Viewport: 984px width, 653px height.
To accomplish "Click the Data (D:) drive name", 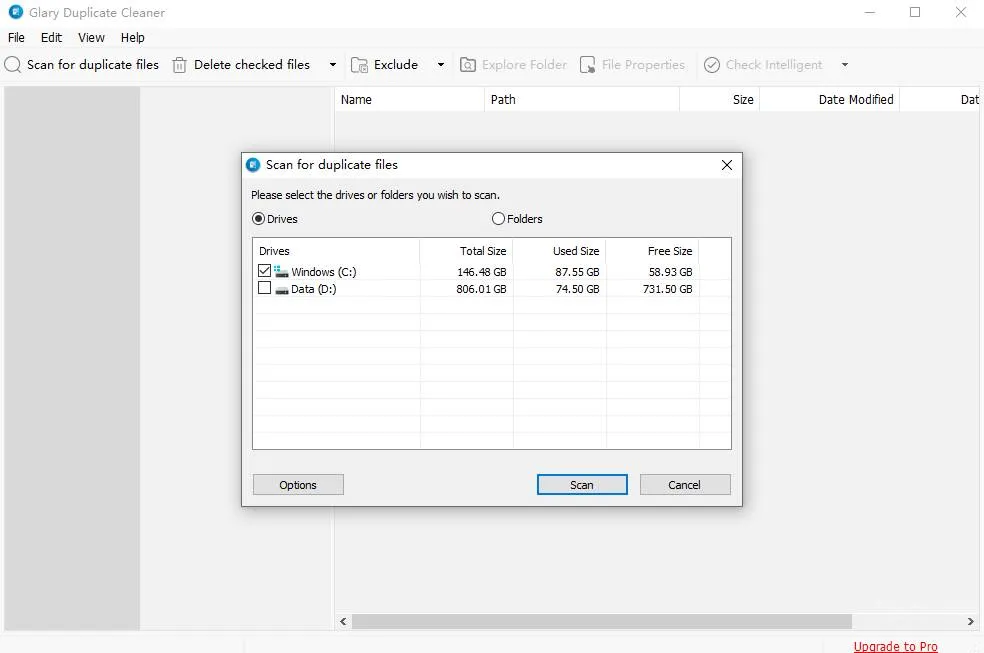I will click(314, 289).
